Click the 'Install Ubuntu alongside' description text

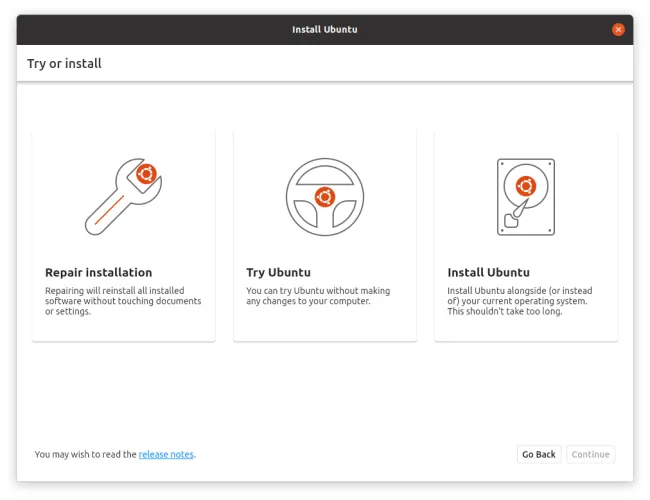coord(518,301)
